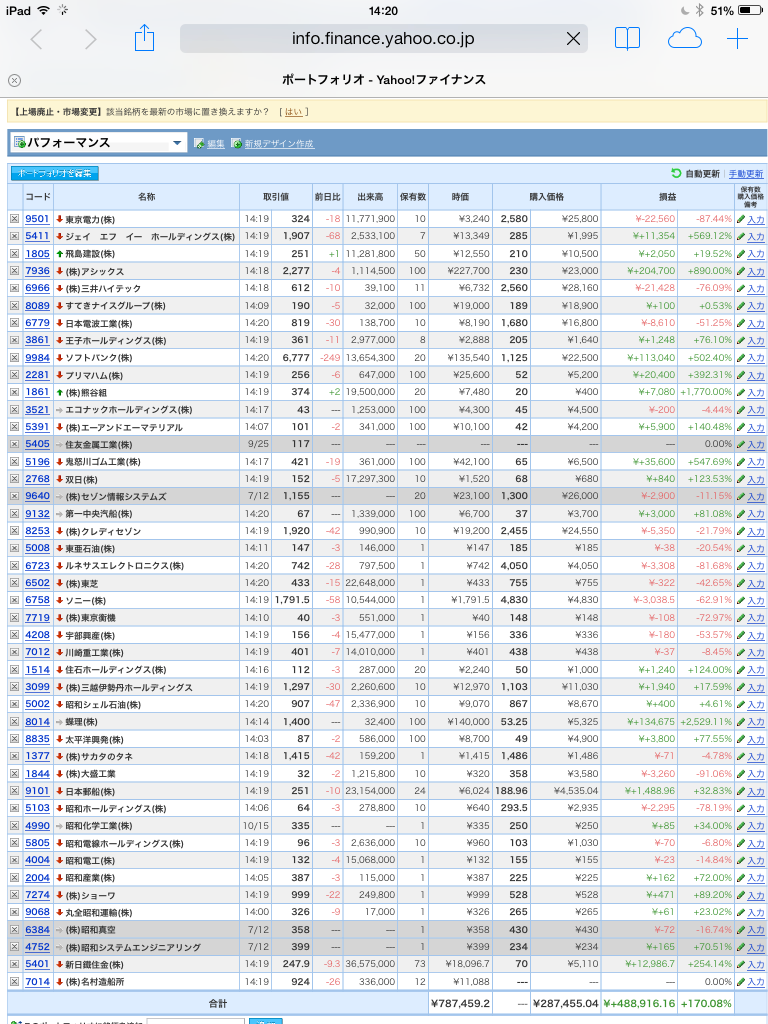The image size is (768, 1024).
Task: Click the 時価 column header
Action: point(460,197)
